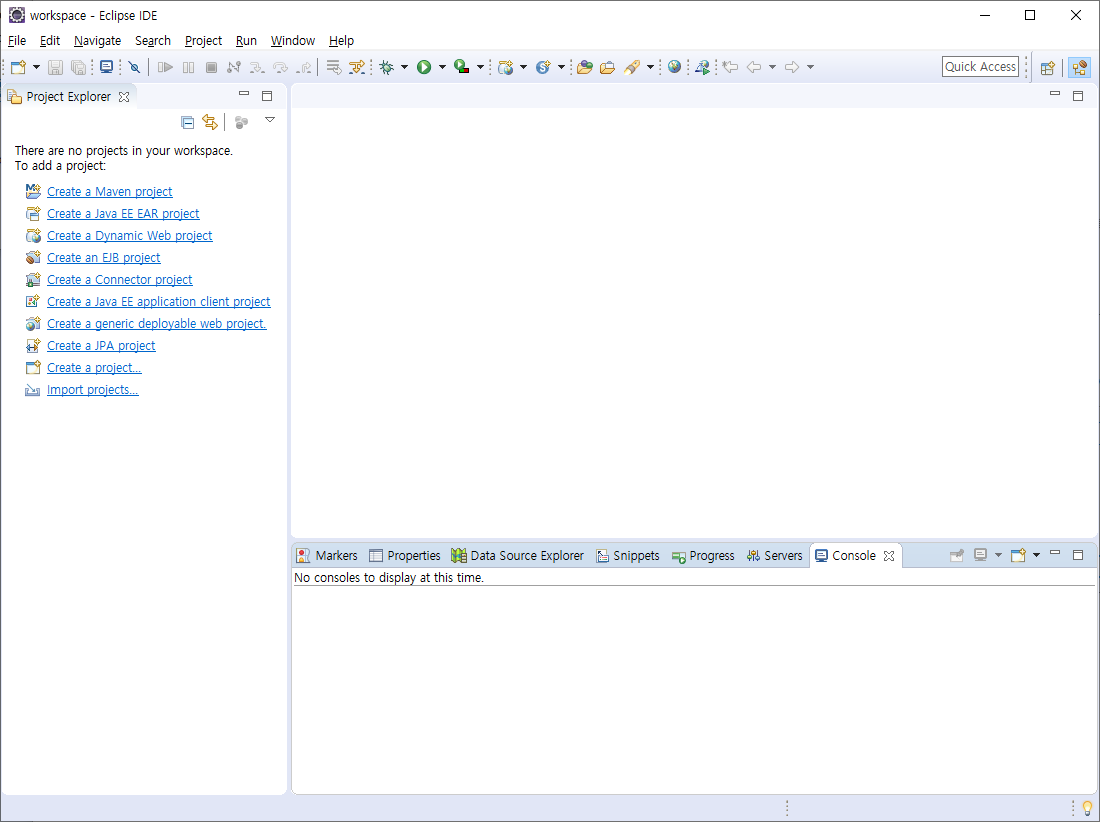This screenshot has width=1100, height=822.
Task: Click the Launch Web Service Explorer icon
Action: 702,67
